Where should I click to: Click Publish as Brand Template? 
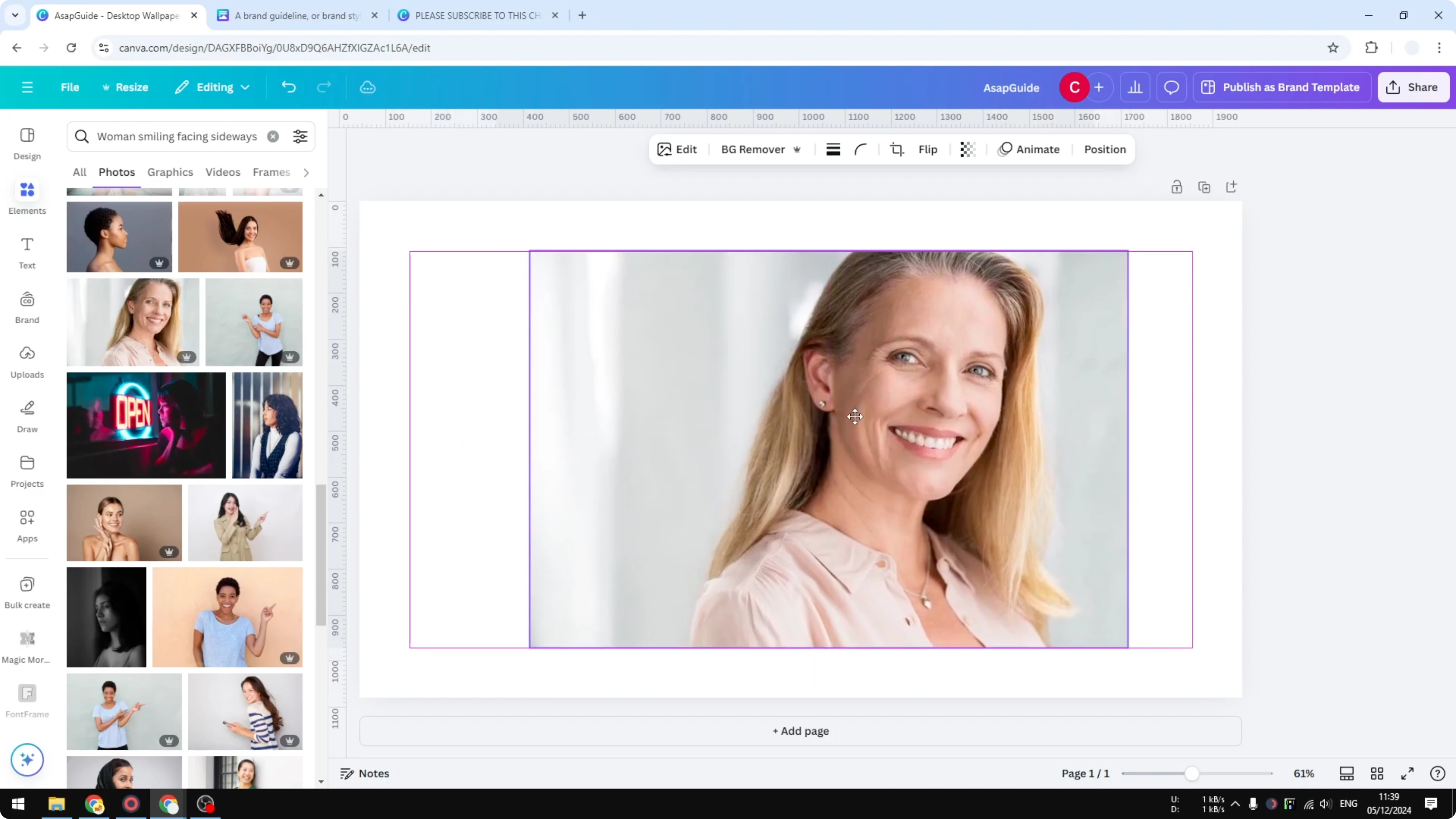point(1282,87)
